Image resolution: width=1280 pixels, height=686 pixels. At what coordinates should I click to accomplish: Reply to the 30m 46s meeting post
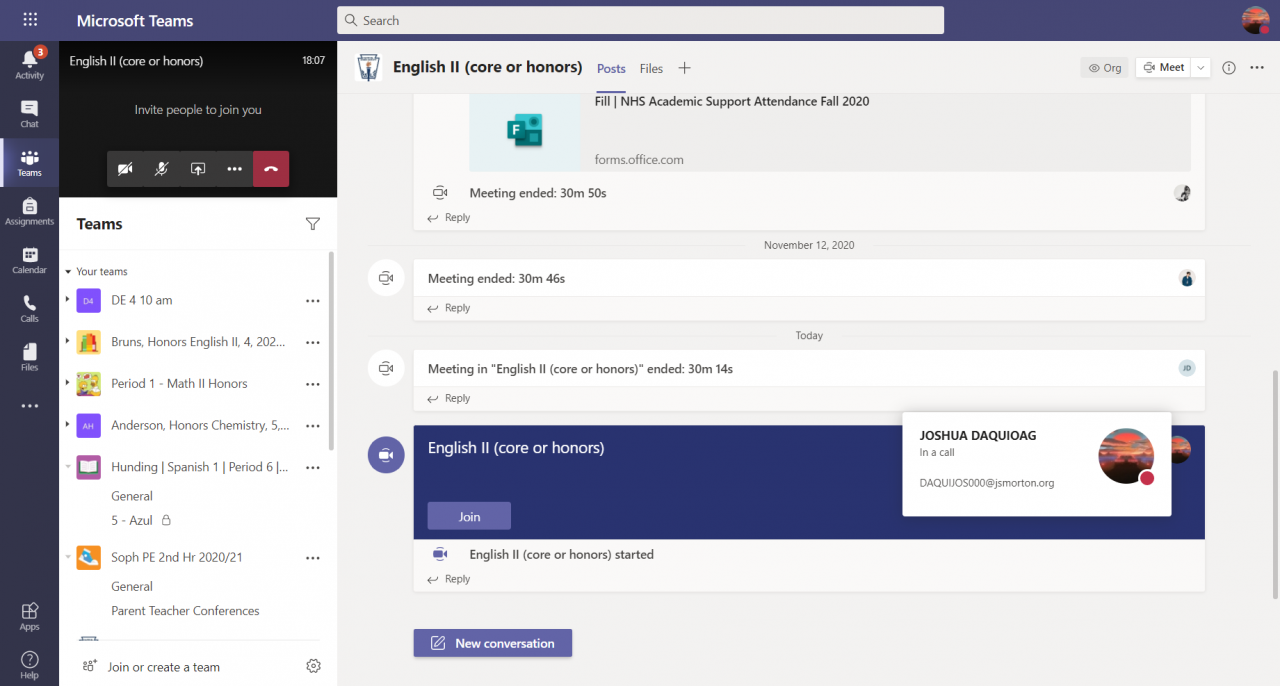pyautogui.click(x=449, y=308)
